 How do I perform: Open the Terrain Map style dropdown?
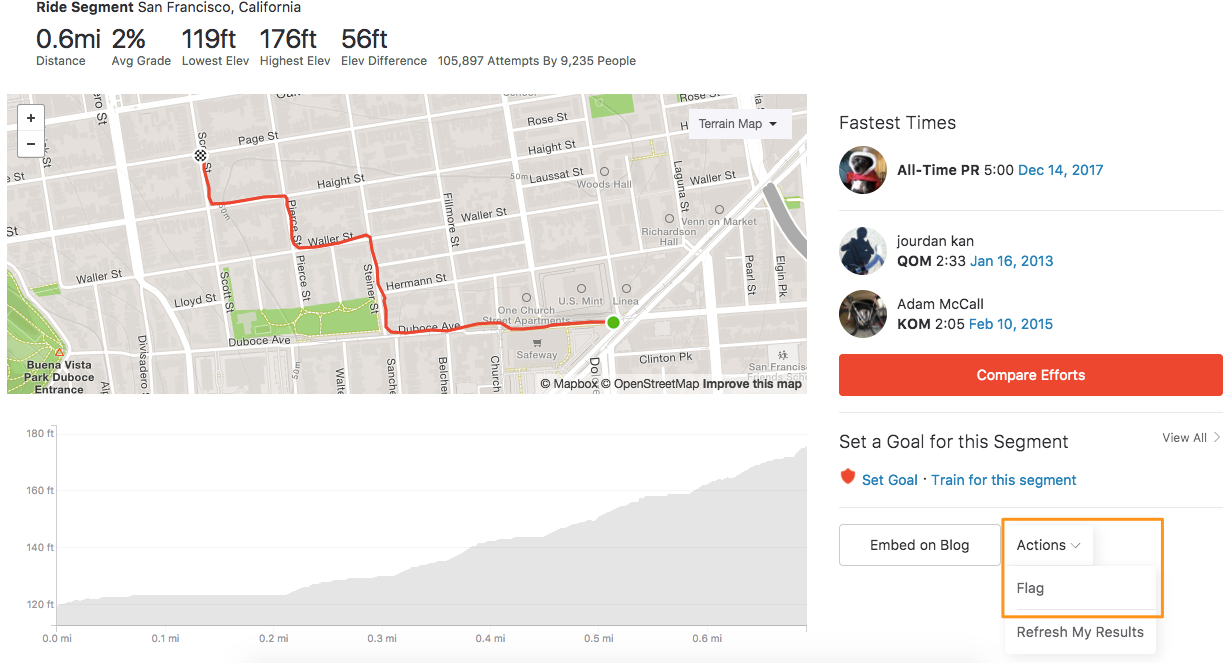tap(739, 124)
